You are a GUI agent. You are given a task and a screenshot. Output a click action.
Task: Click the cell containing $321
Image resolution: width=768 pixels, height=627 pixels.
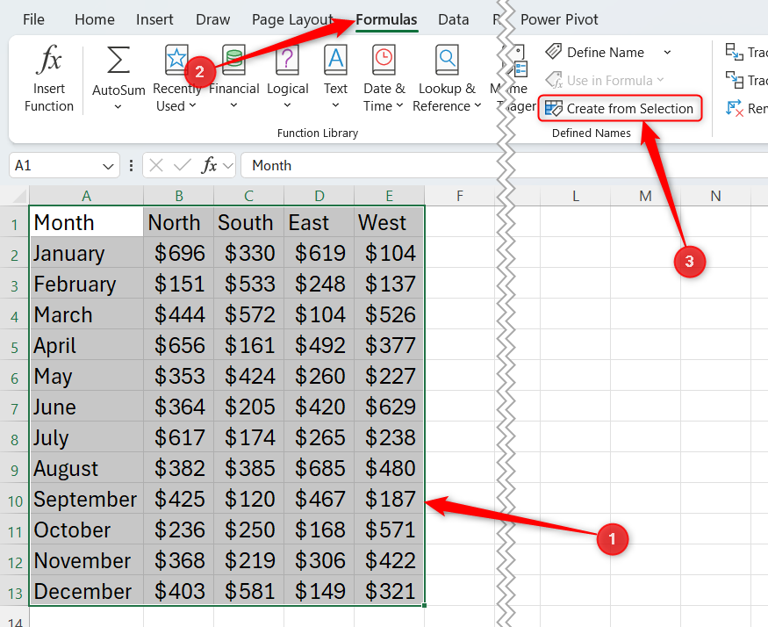click(x=389, y=591)
